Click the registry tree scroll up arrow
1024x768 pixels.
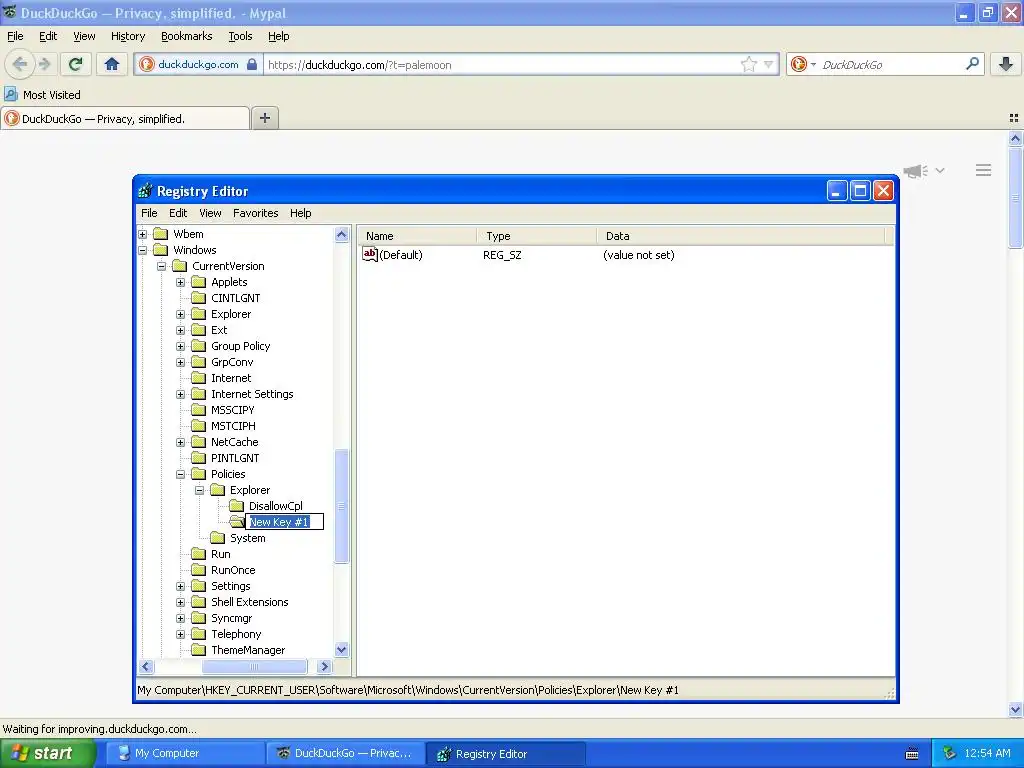[x=342, y=234]
